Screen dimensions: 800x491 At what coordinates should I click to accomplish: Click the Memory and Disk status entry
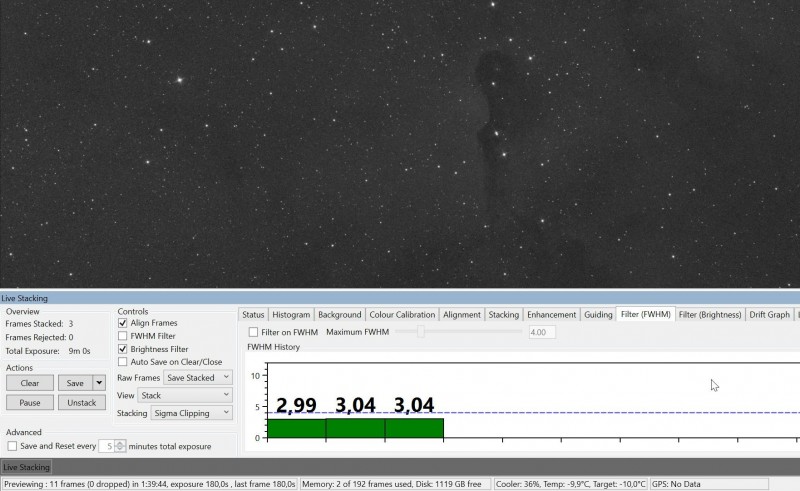pos(395,484)
